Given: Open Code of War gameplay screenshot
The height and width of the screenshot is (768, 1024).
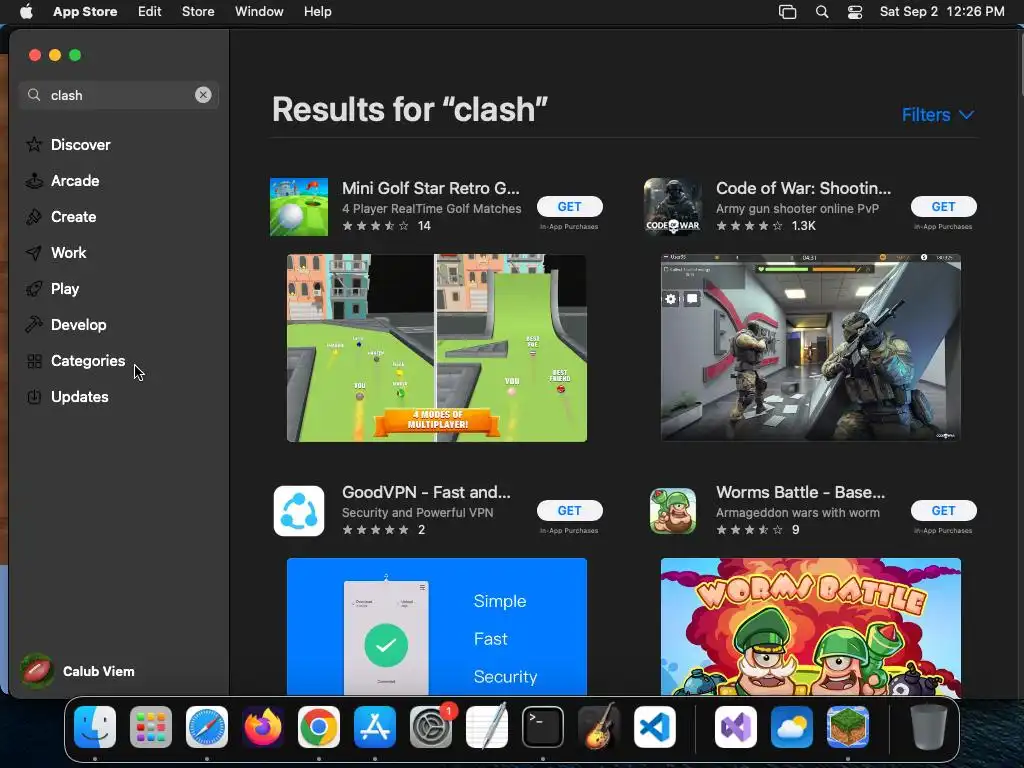Looking at the screenshot, I should pyautogui.click(x=810, y=348).
